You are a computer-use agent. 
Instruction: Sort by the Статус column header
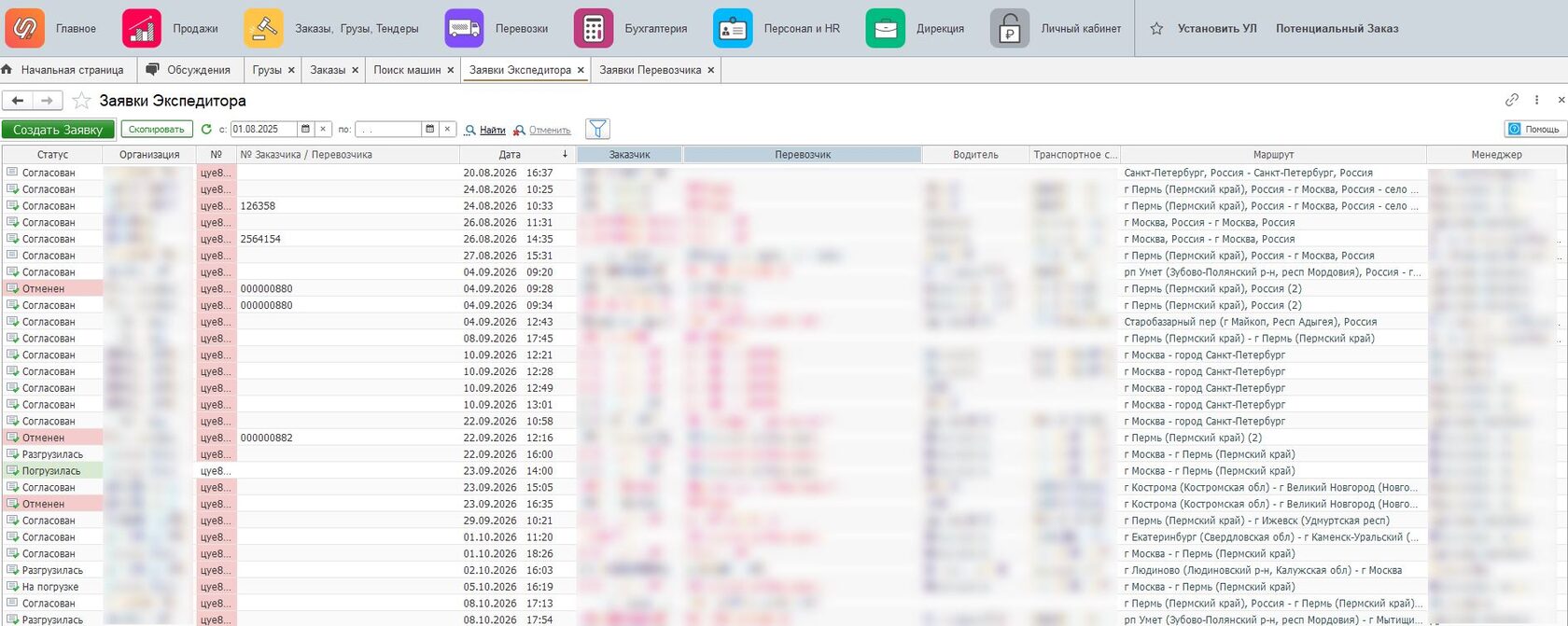click(x=52, y=155)
